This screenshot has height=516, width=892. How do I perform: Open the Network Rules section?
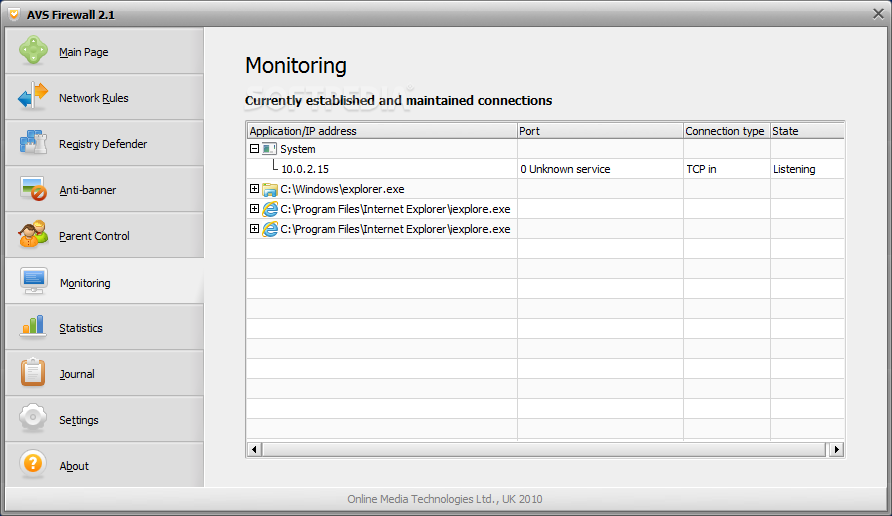[104, 97]
